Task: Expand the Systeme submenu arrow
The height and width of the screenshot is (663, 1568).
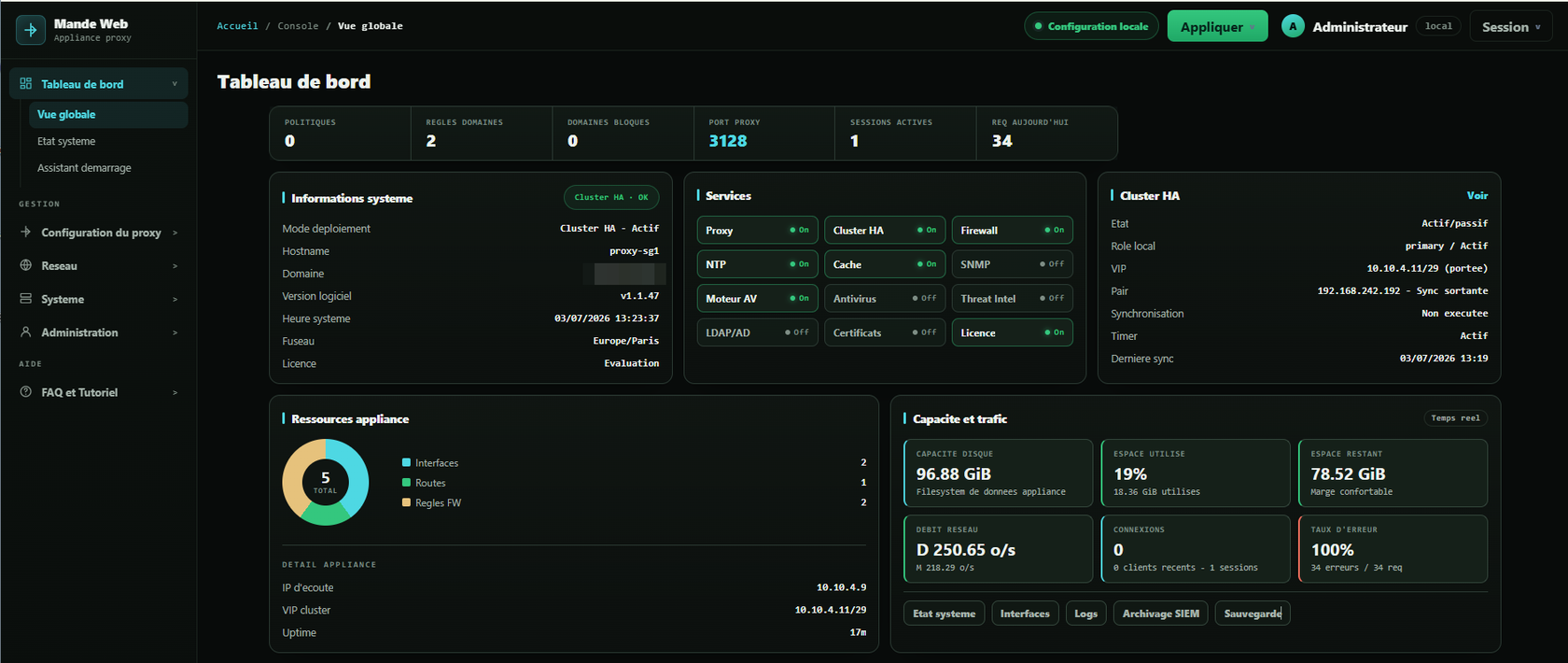Action: coord(175,300)
